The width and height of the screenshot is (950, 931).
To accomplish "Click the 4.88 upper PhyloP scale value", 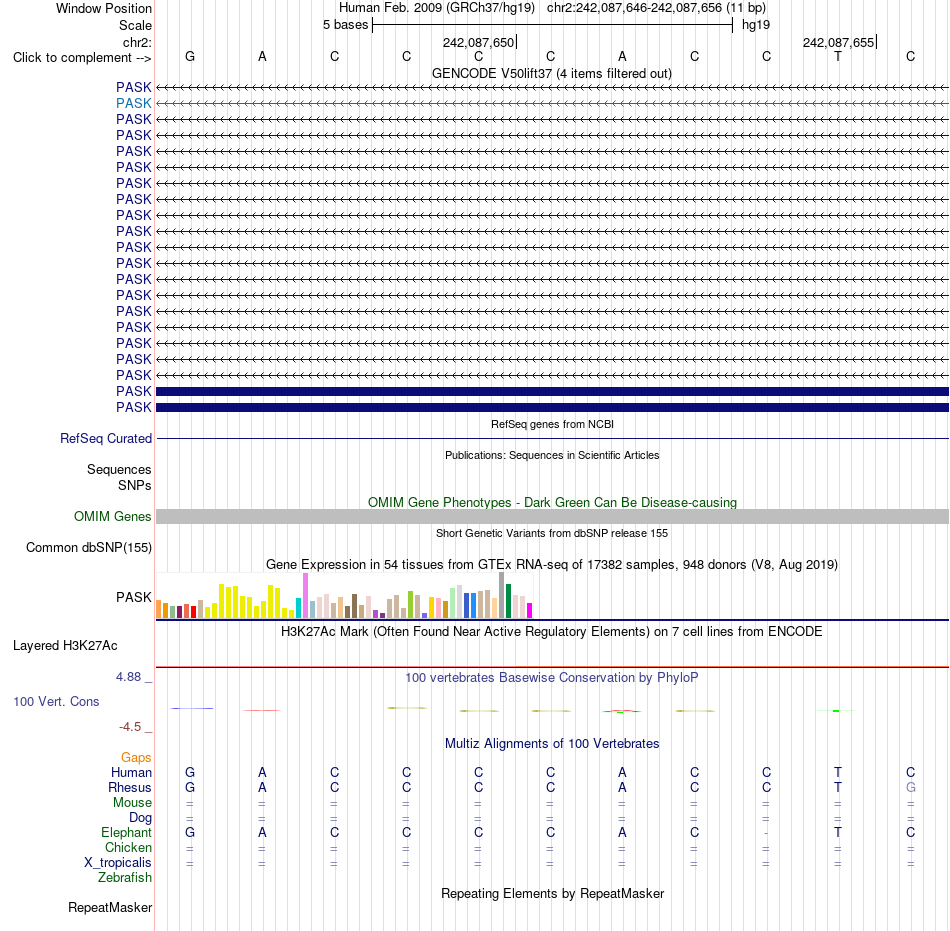I will 128,677.
